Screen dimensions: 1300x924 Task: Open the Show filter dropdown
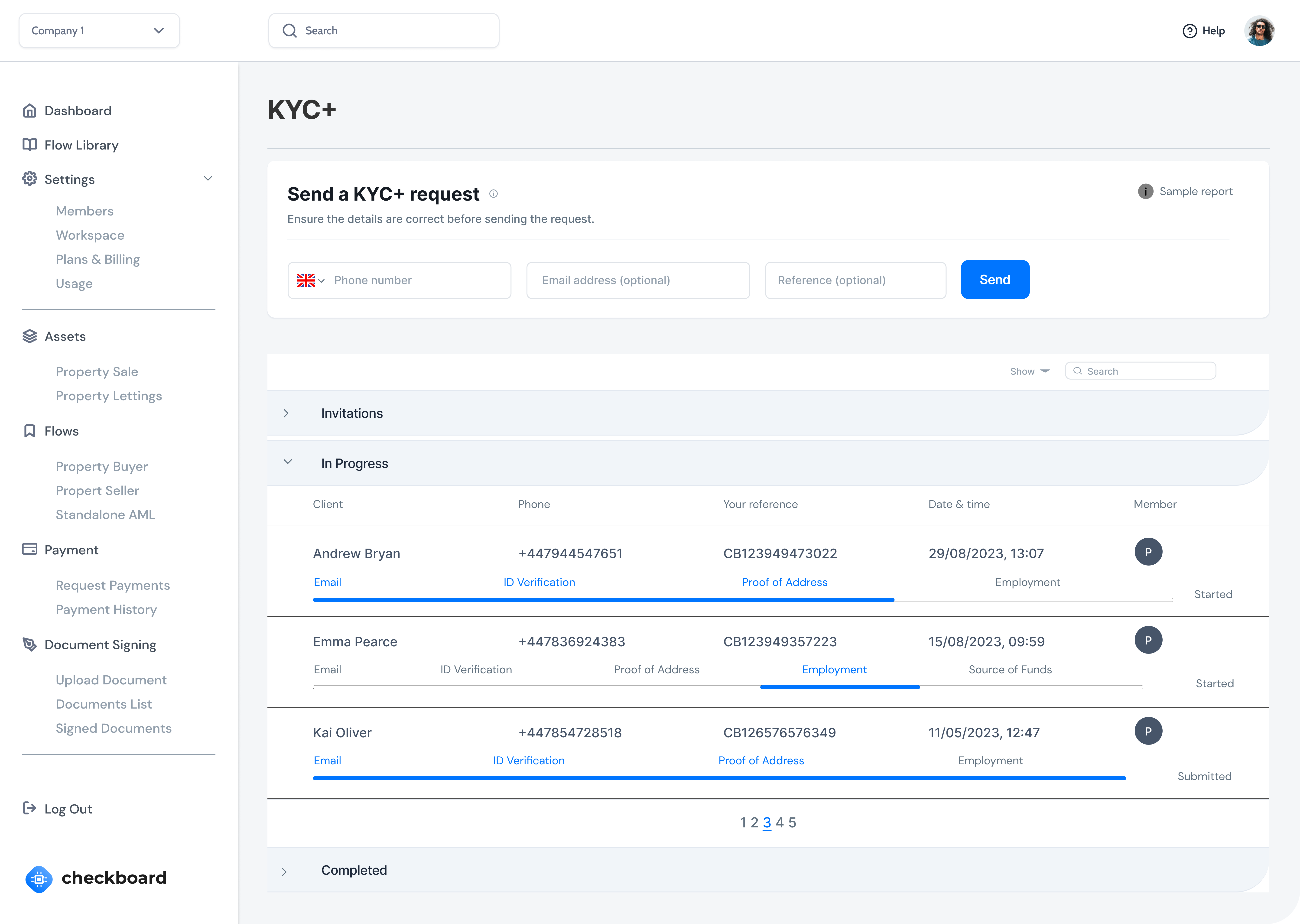(1030, 371)
